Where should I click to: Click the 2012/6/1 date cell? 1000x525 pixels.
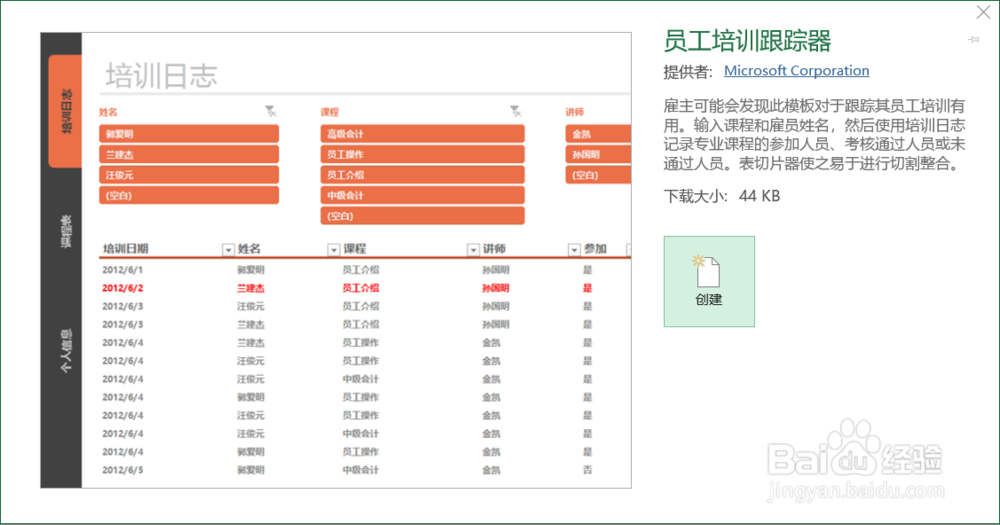point(122,270)
